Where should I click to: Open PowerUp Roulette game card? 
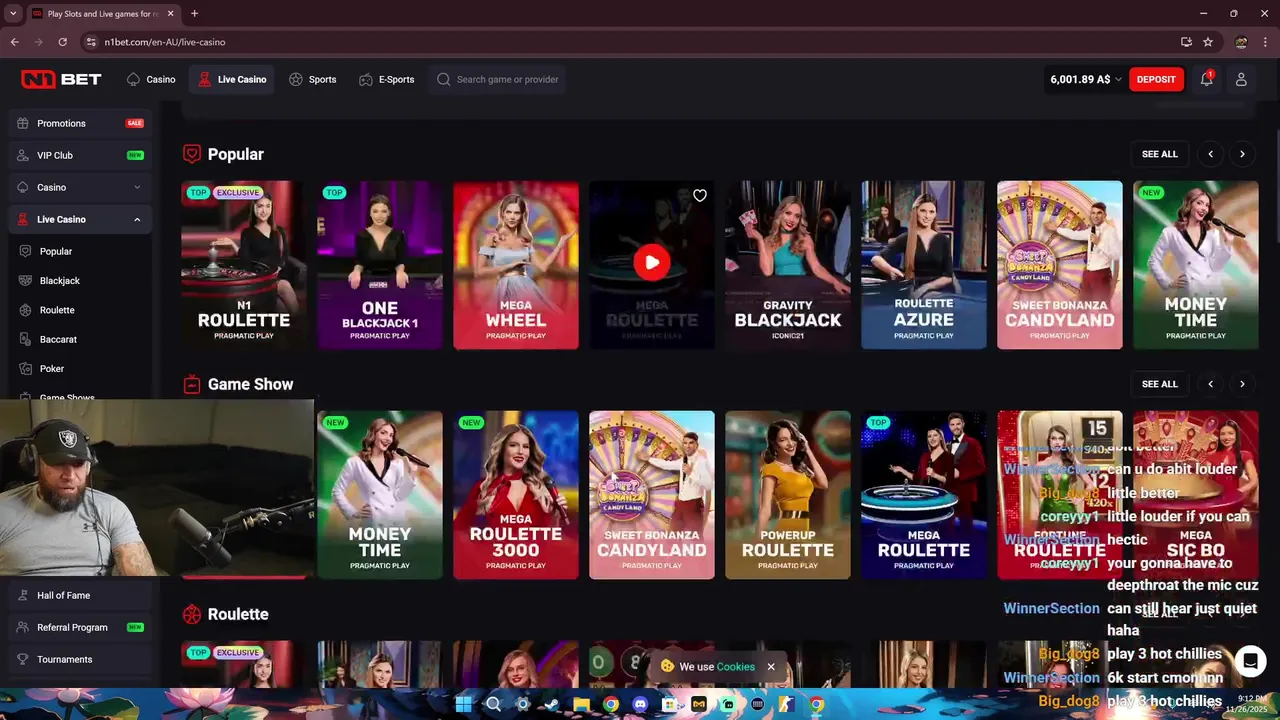[x=788, y=495]
